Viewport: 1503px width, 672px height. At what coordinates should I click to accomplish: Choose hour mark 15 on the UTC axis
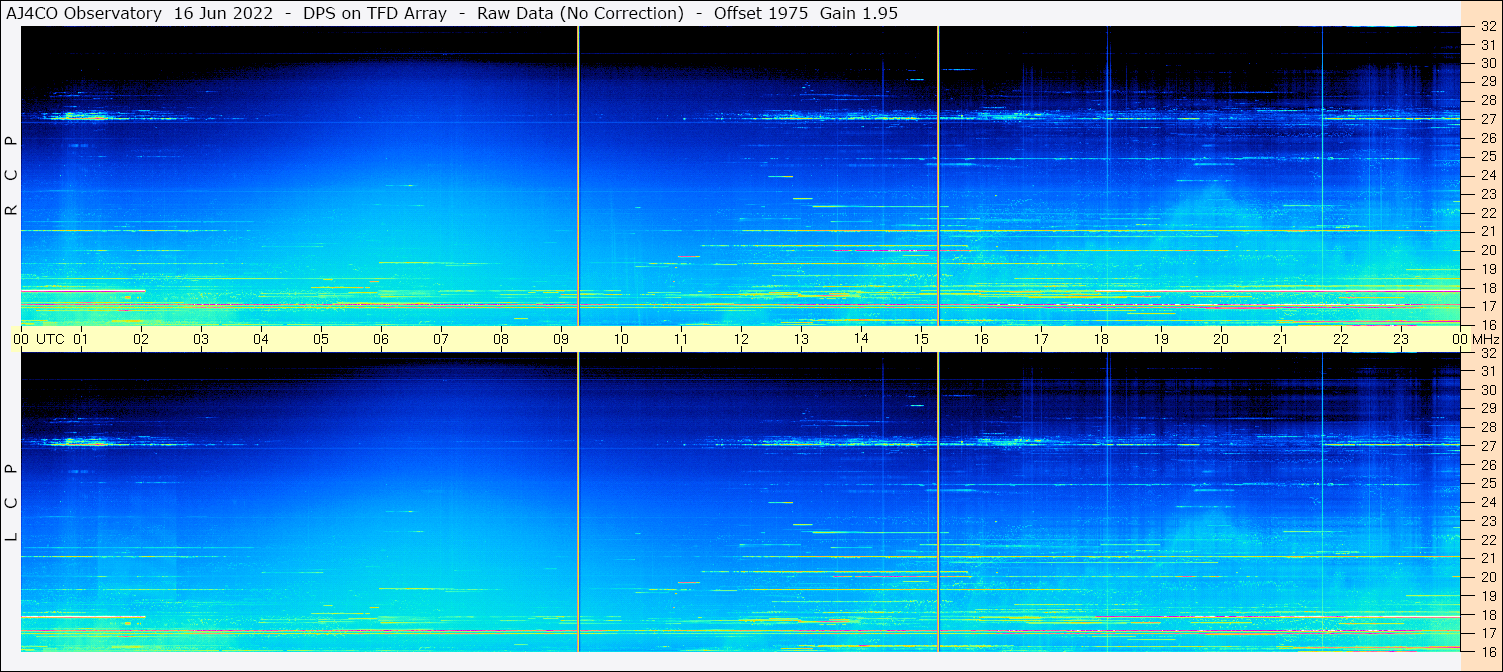(921, 339)
